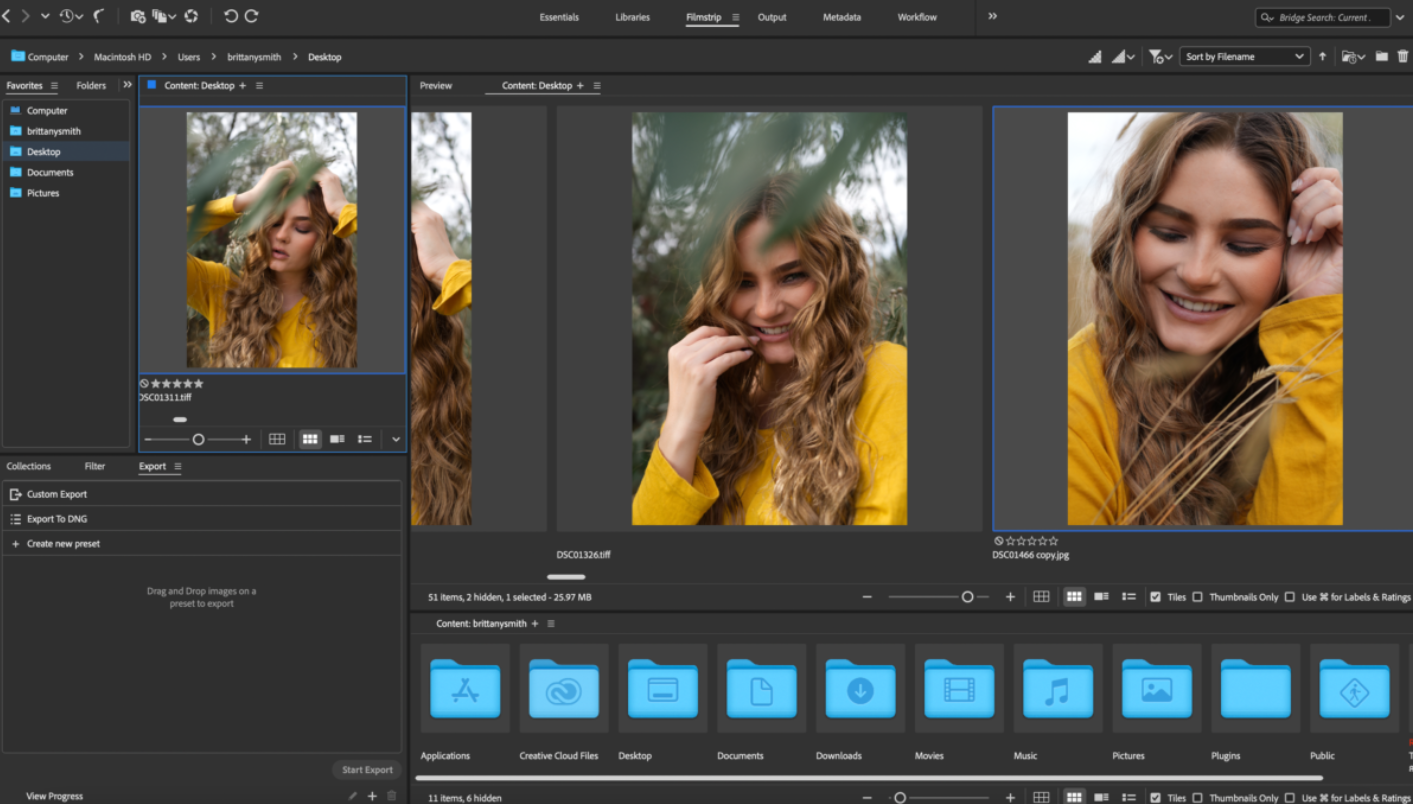Toggle Tiles checkbox in brittanysmith panel
This screenshot has height=804, width=1413.
tap(1155, 797)
